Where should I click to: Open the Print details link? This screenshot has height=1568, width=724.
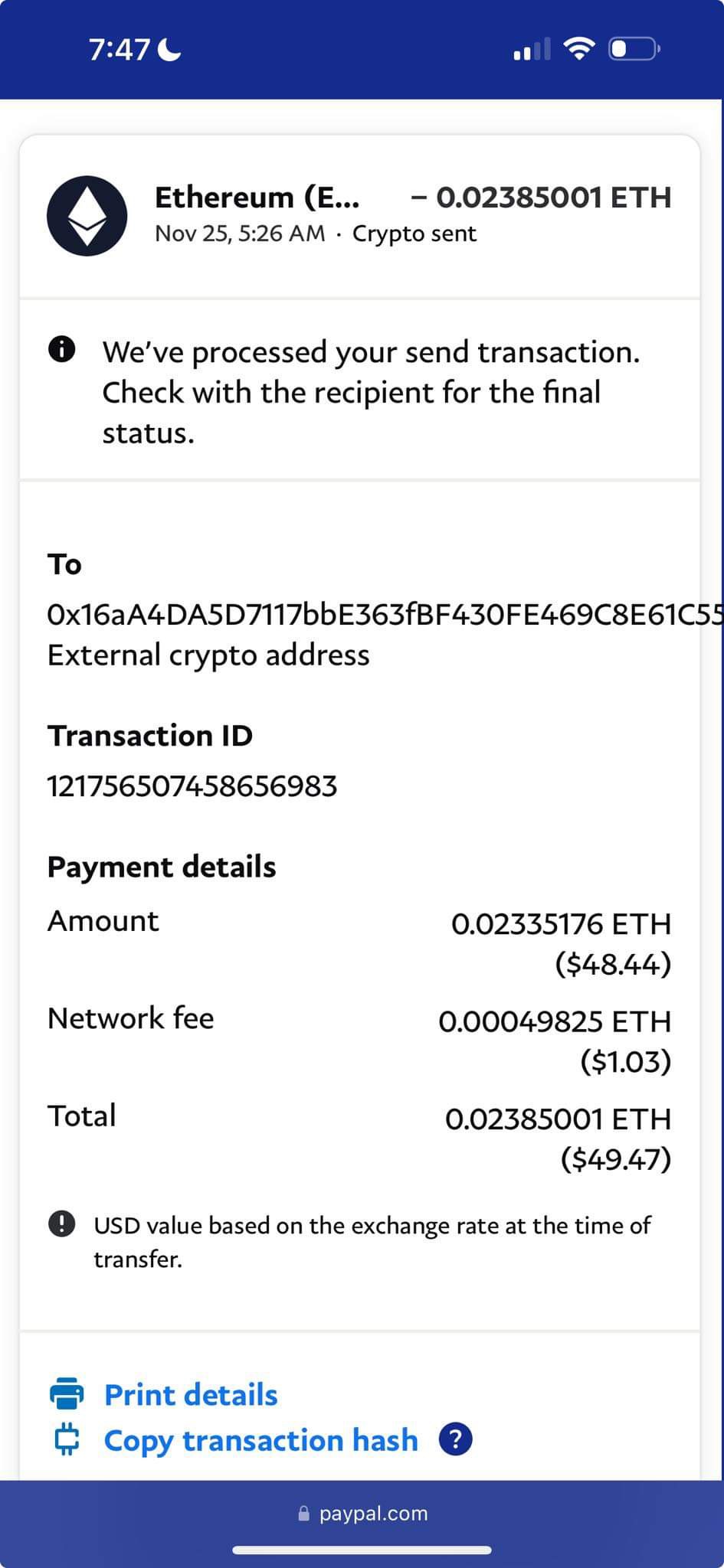click(191, 1395)
